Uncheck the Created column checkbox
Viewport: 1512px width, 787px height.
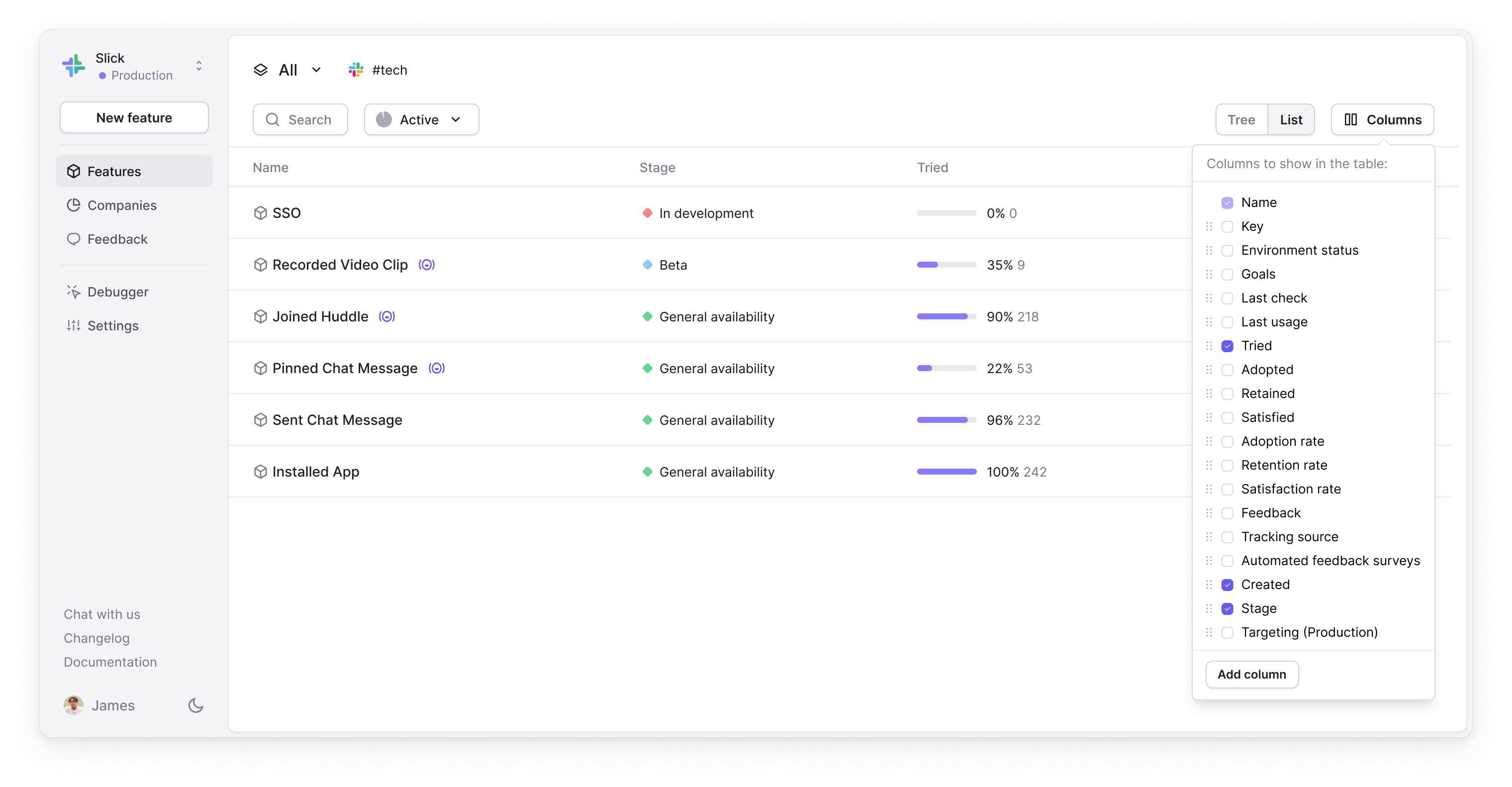pos(1228,585)
